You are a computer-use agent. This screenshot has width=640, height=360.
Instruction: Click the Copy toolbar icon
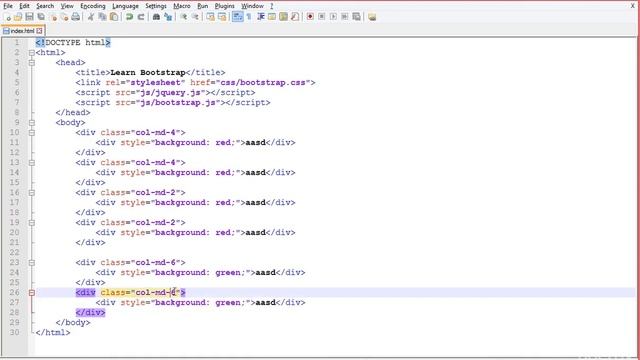coord(102,17)
